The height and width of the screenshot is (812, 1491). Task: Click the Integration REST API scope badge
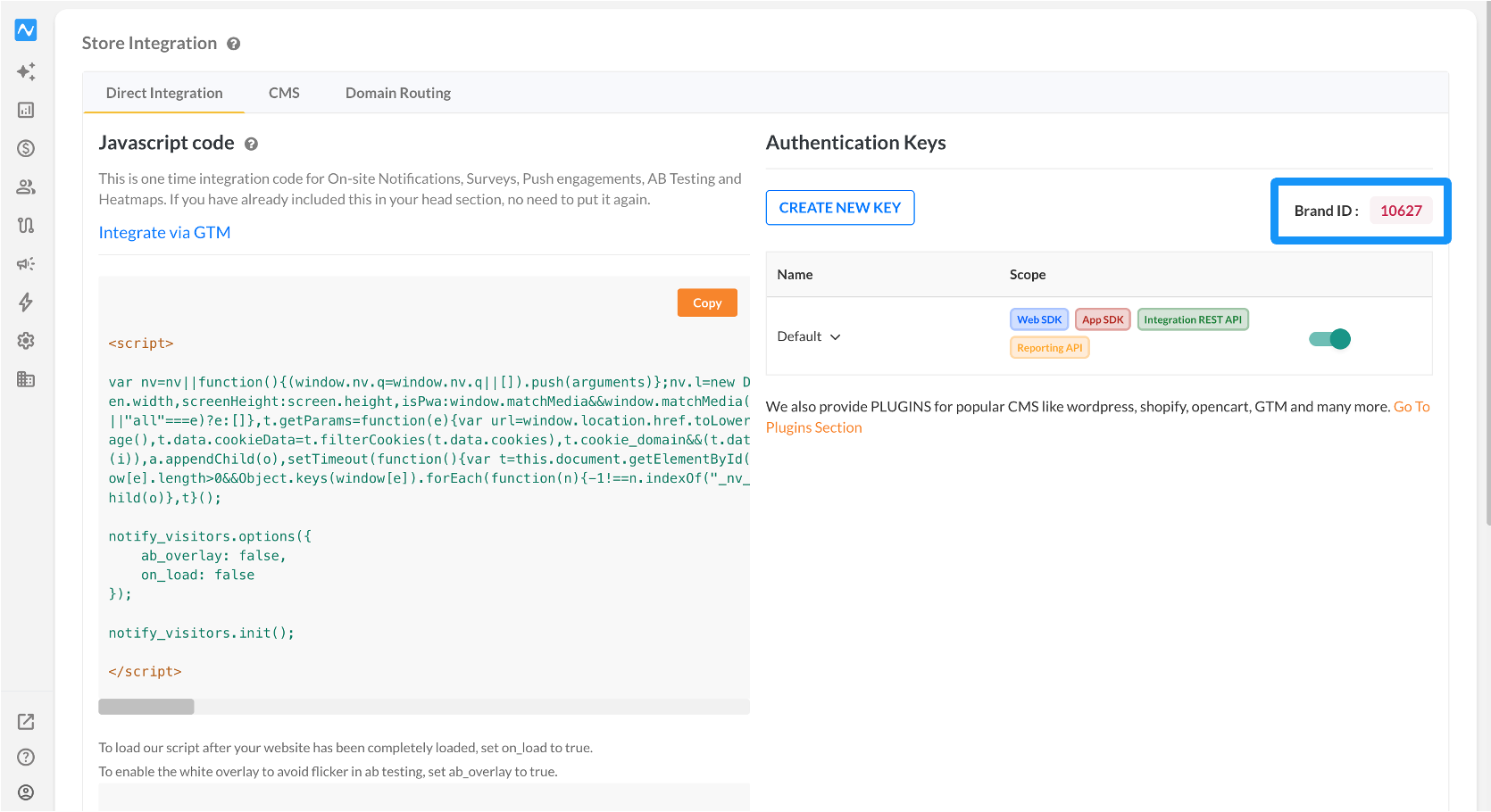coord(1193,319)
